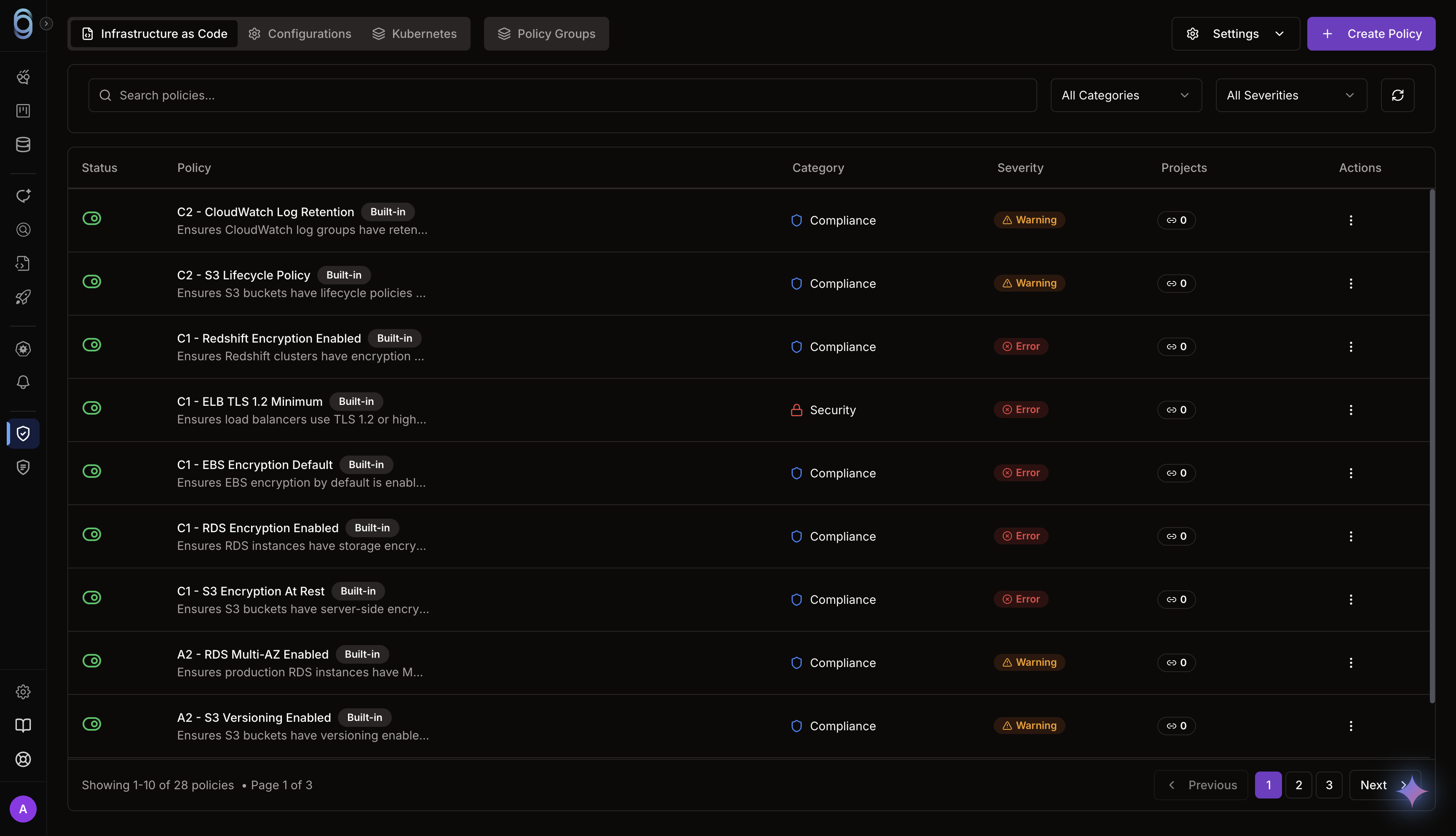Screen dimensions: 1456x836
Task: Open actions menu for EBS Encryption Default
Action: point(1350,473)
